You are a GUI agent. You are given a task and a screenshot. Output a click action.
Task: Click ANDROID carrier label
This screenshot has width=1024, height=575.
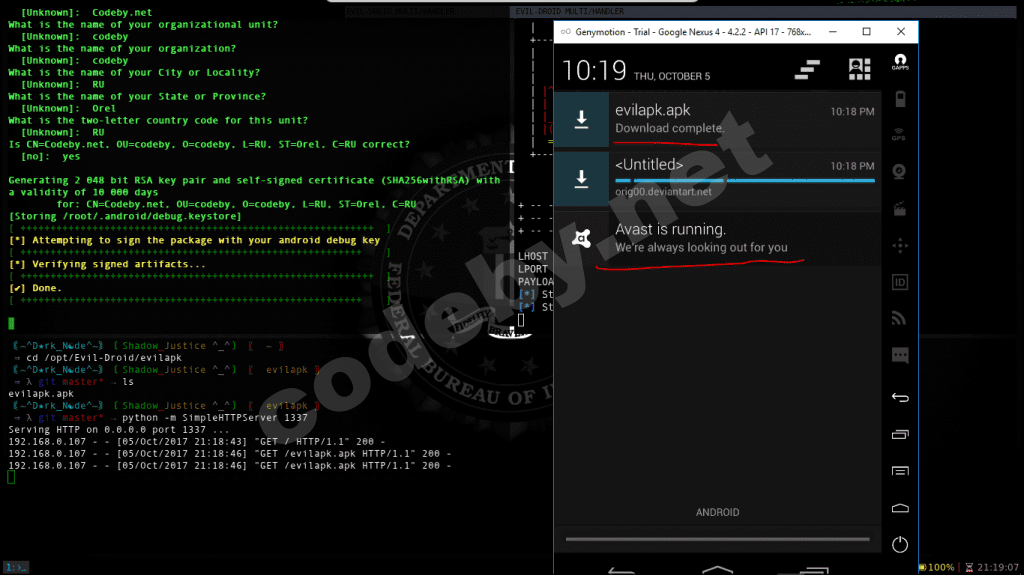click(718, 512)
